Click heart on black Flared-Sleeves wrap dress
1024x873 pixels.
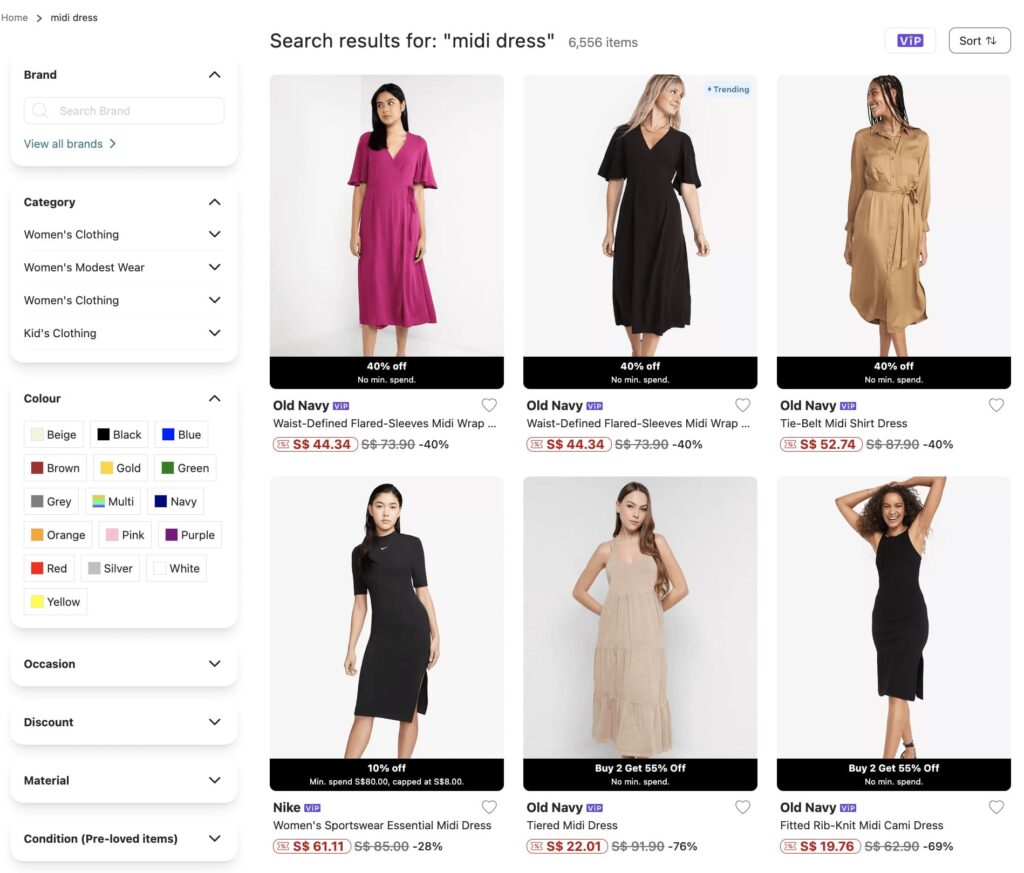click(742, 405)
